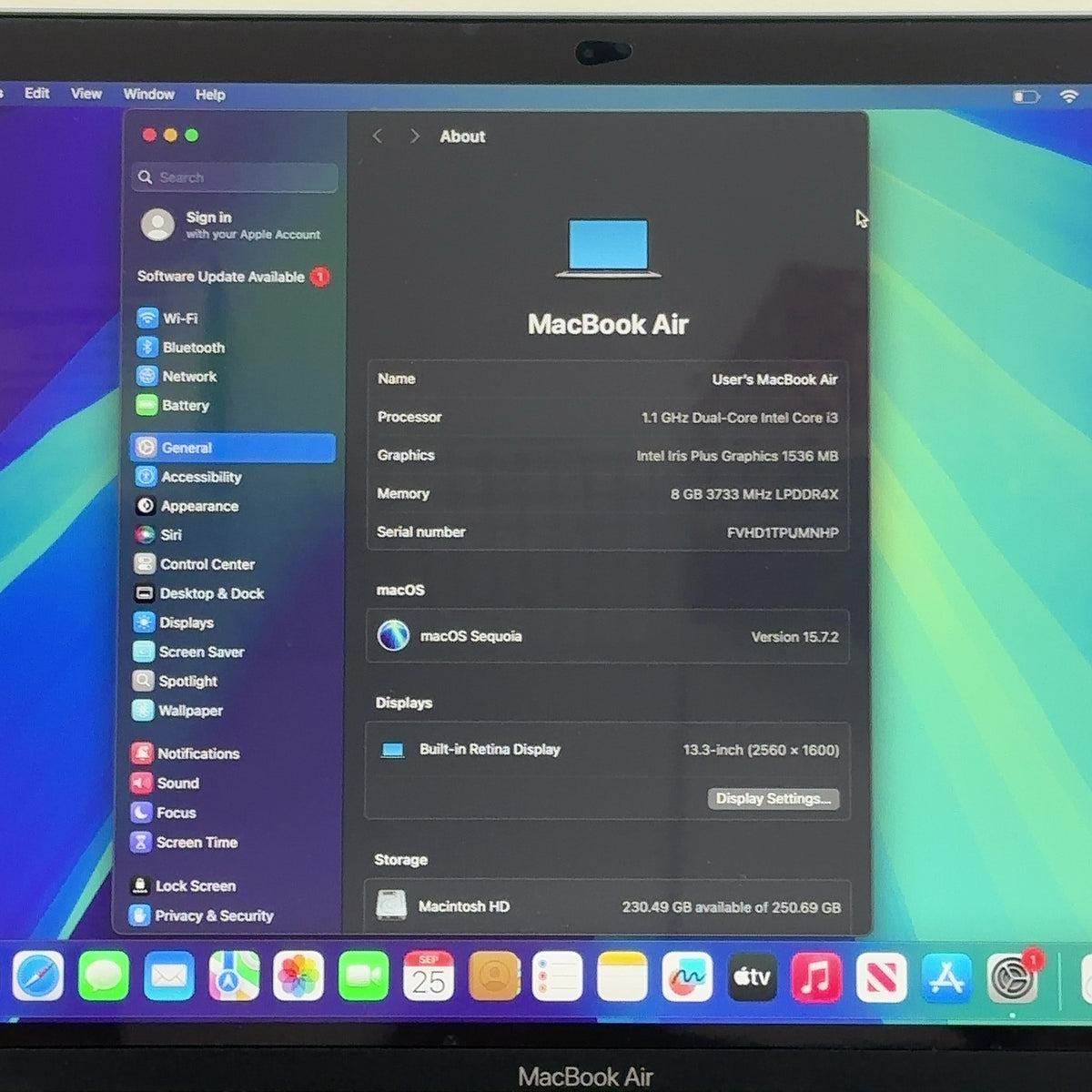The image size is (1092, 1092).
Task: Open Reminders from the Dock
Action: [x=557, y=976]
